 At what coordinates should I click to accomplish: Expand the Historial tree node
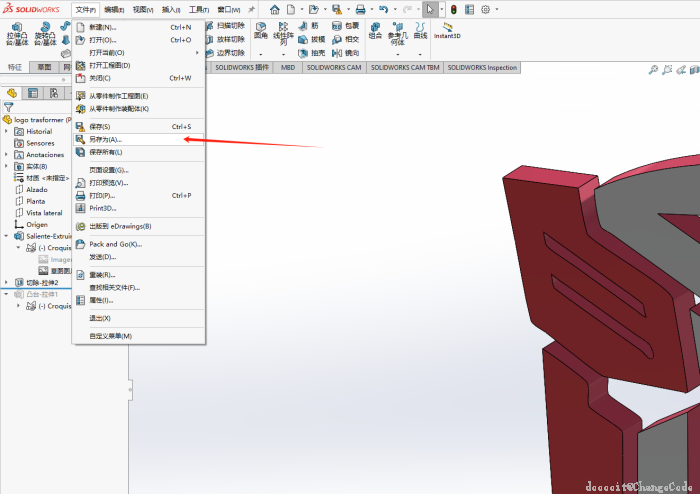pos(6,131)
